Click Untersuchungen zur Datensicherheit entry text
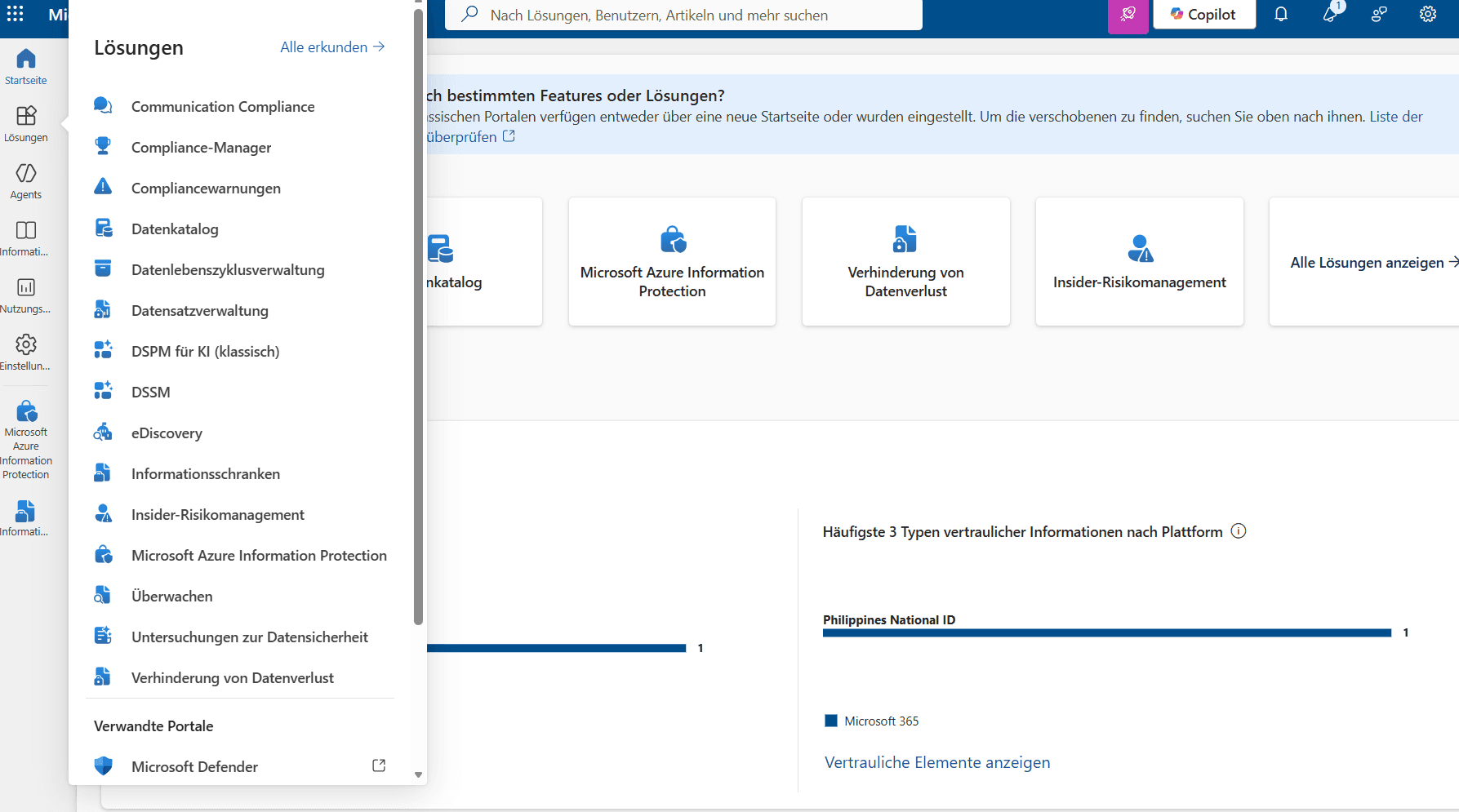The image size is (1459, 812). pyautogui.click(x=250, y=637)
